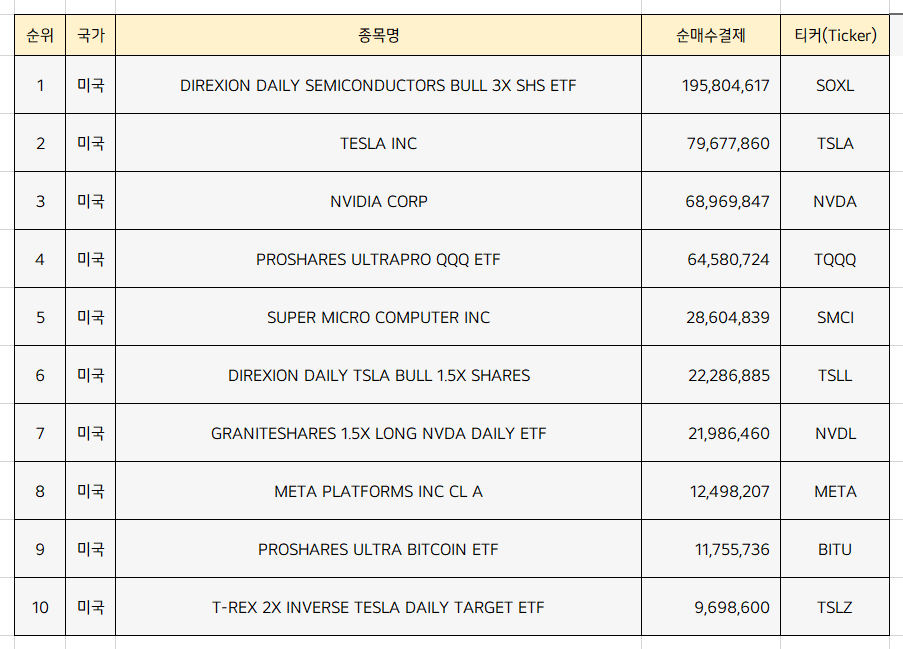Select the BITU ticker cell

pyautogui.click(x=835, y=549)
